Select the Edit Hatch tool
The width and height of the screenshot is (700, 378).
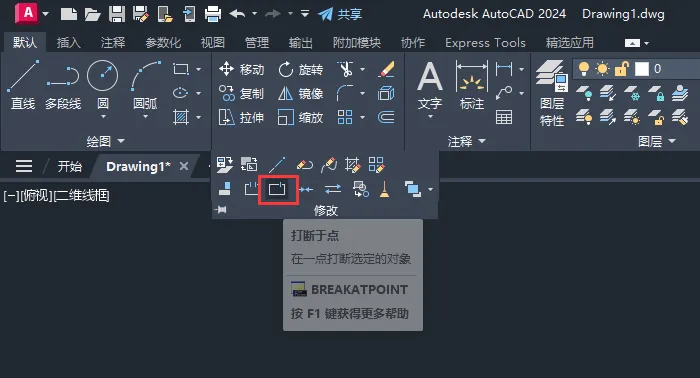pyautogui.click(x=353, y=165)
